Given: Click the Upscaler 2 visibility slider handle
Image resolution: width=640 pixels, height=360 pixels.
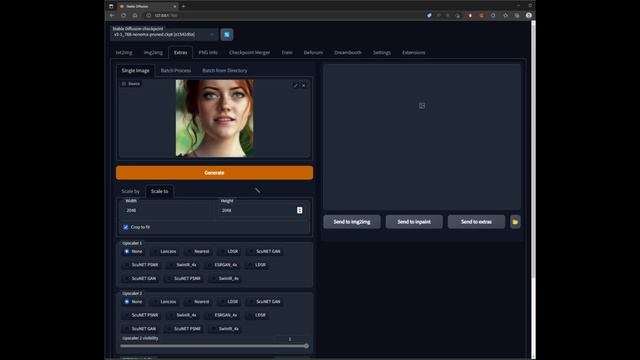Looking at the screenshot, I should 306,346.
